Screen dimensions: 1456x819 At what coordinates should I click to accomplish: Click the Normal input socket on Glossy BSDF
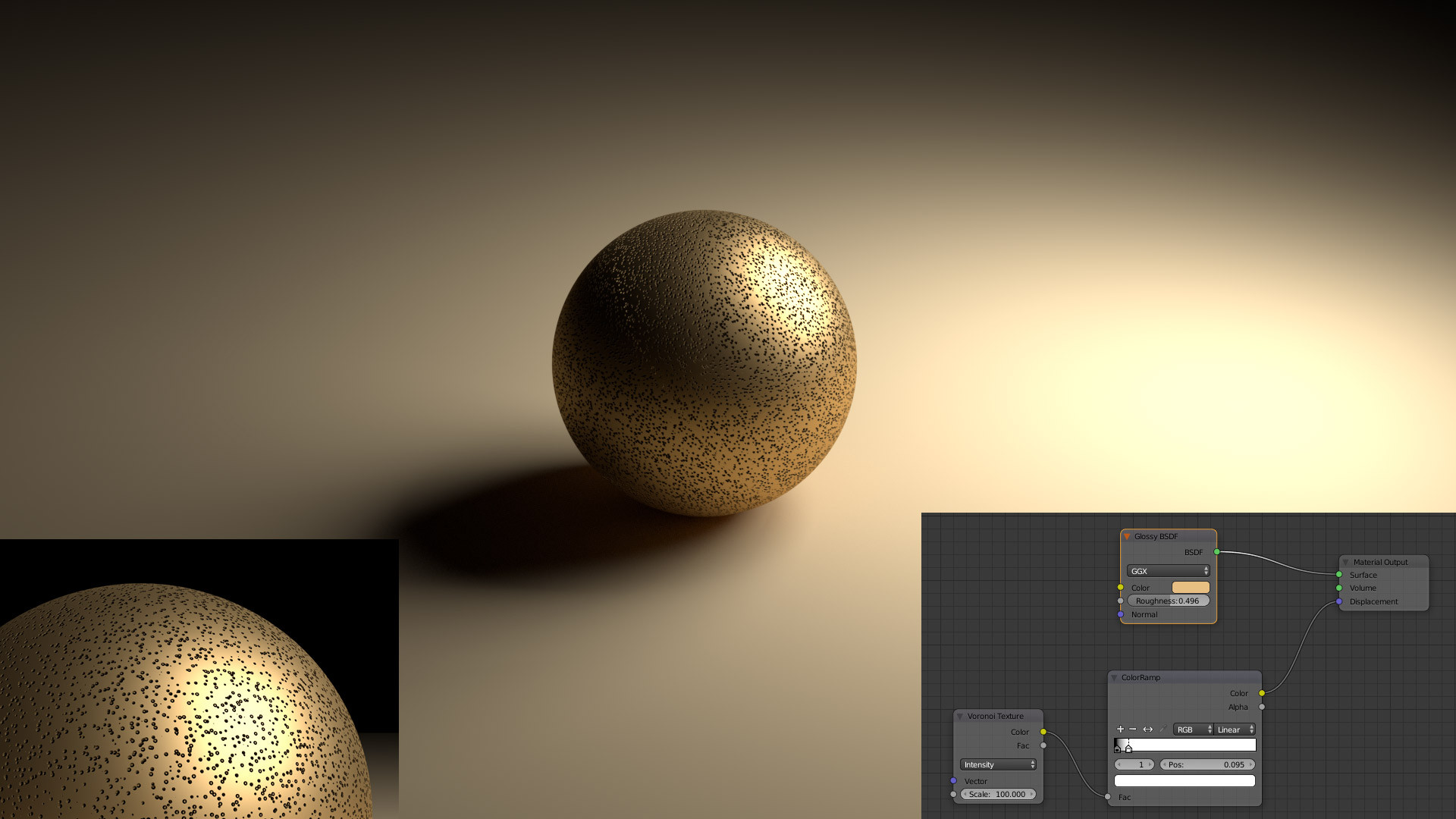point(1121,614)
